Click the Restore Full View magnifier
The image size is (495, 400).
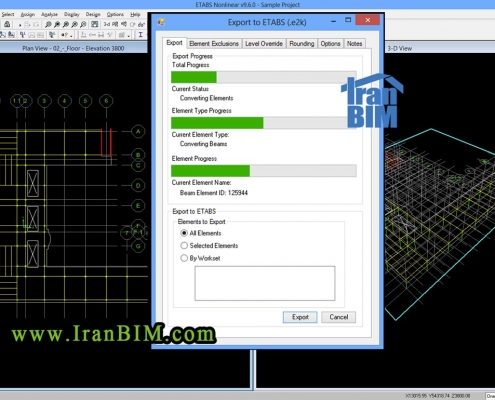point(57,24)
